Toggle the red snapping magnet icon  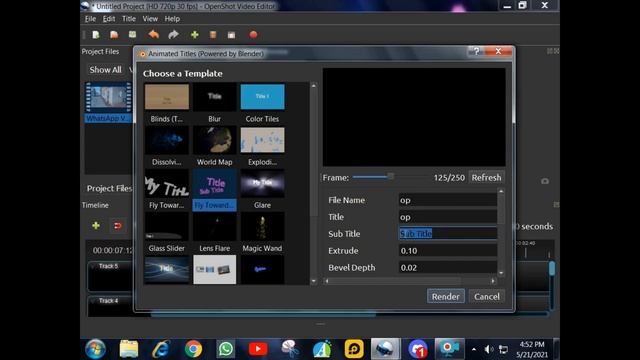click(118, 226)
